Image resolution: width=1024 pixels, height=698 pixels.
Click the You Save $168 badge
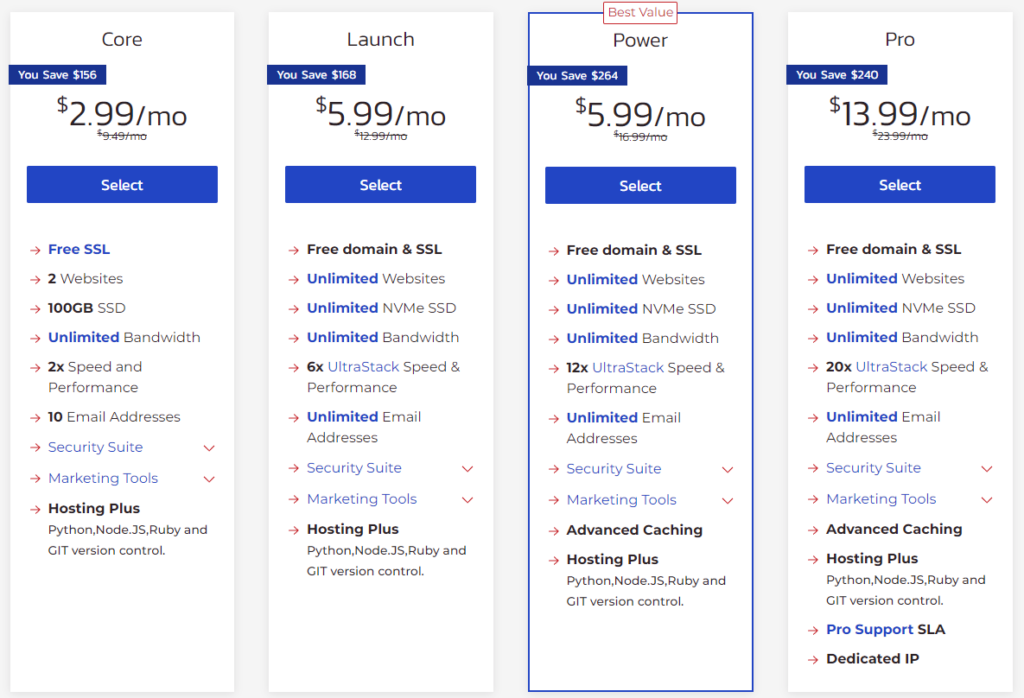(316, 74)
